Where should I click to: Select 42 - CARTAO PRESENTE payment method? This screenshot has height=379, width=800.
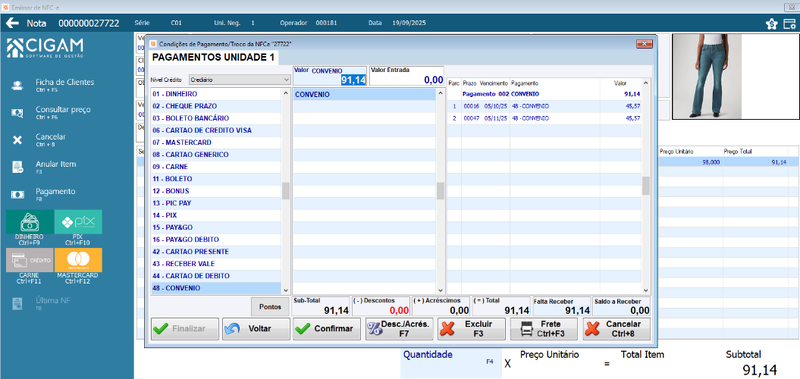[x=216, y=252]
